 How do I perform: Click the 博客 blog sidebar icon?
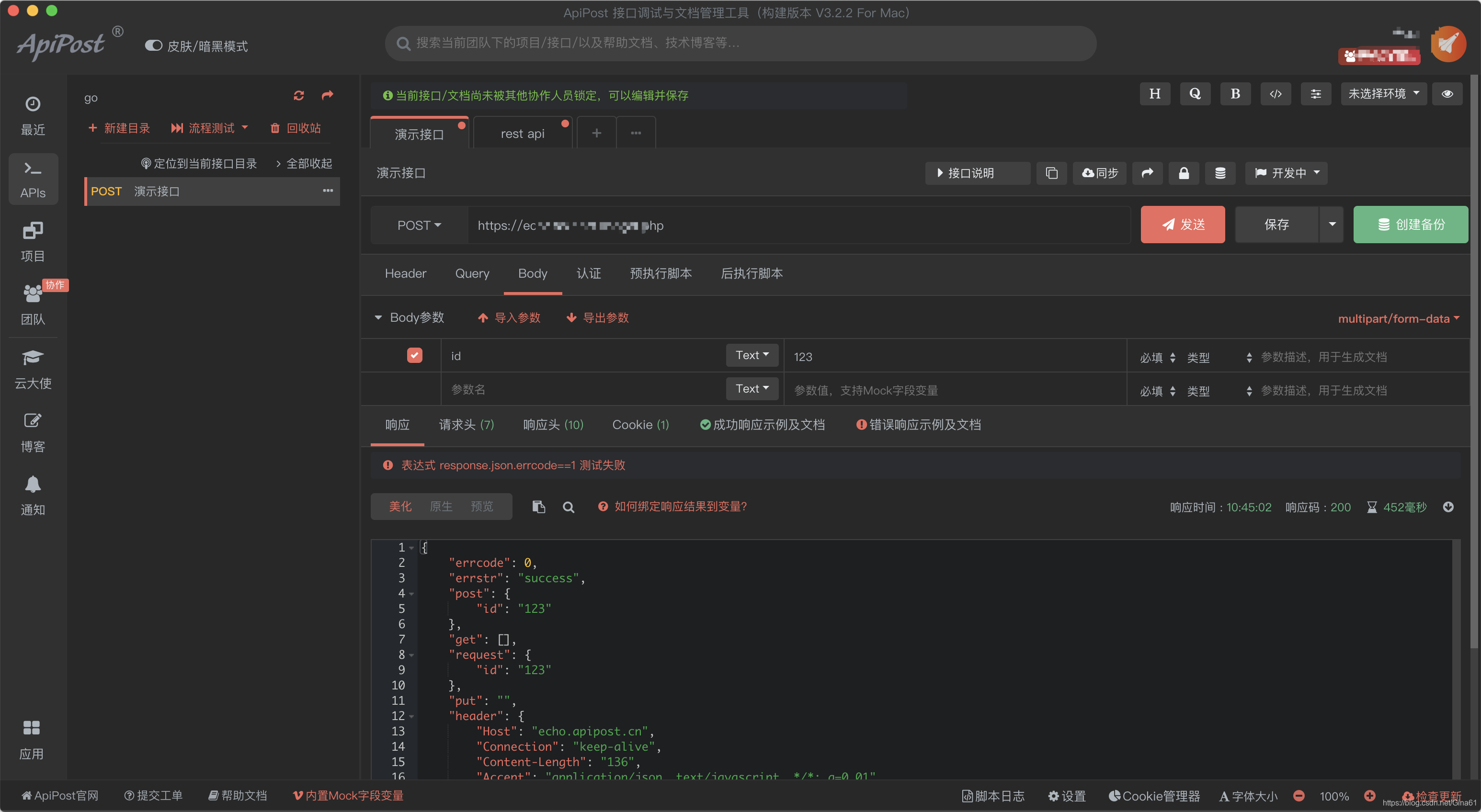click(x=33, y=432)
